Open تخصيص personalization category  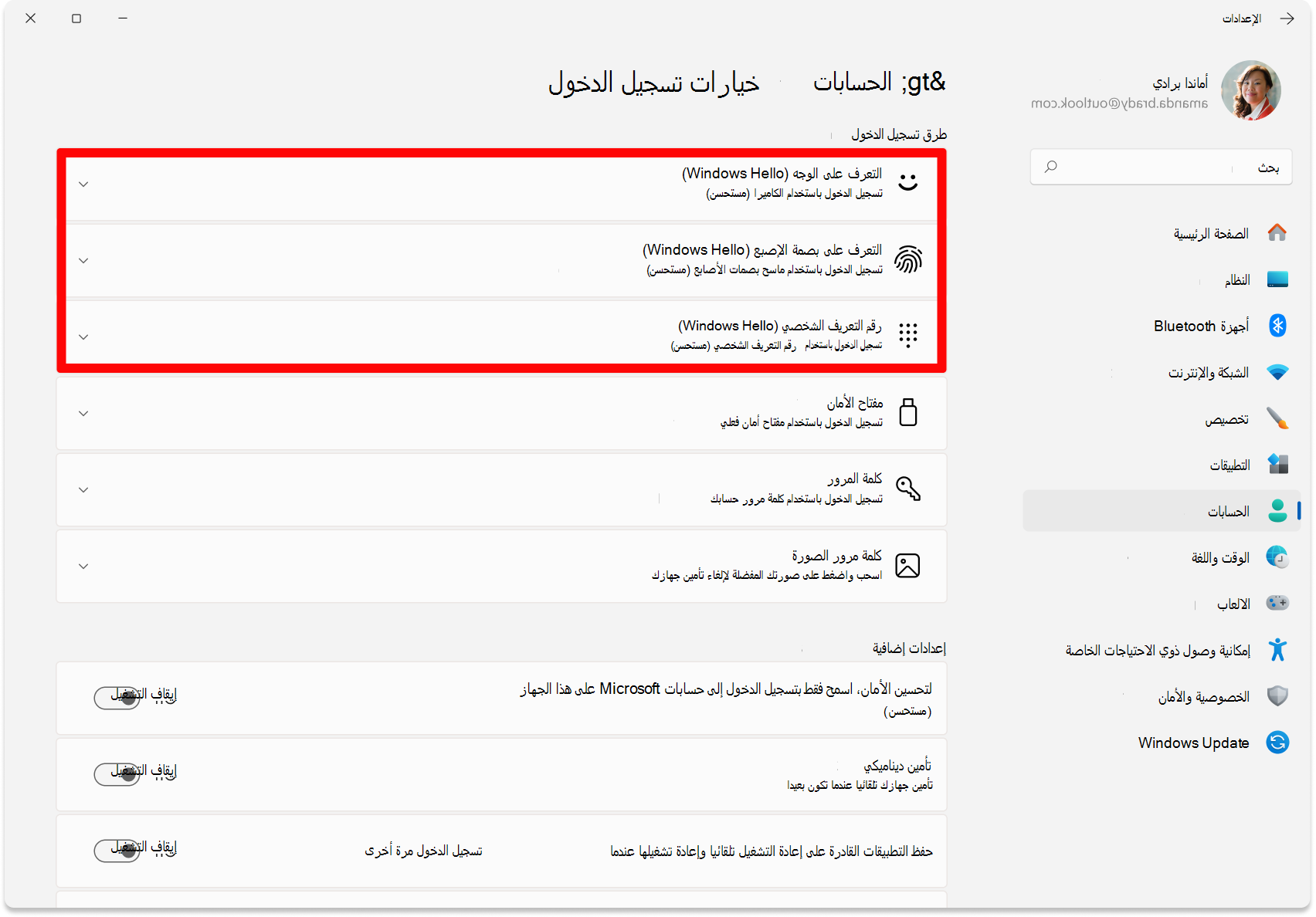pyautogui.click(x=1162, y=418)
